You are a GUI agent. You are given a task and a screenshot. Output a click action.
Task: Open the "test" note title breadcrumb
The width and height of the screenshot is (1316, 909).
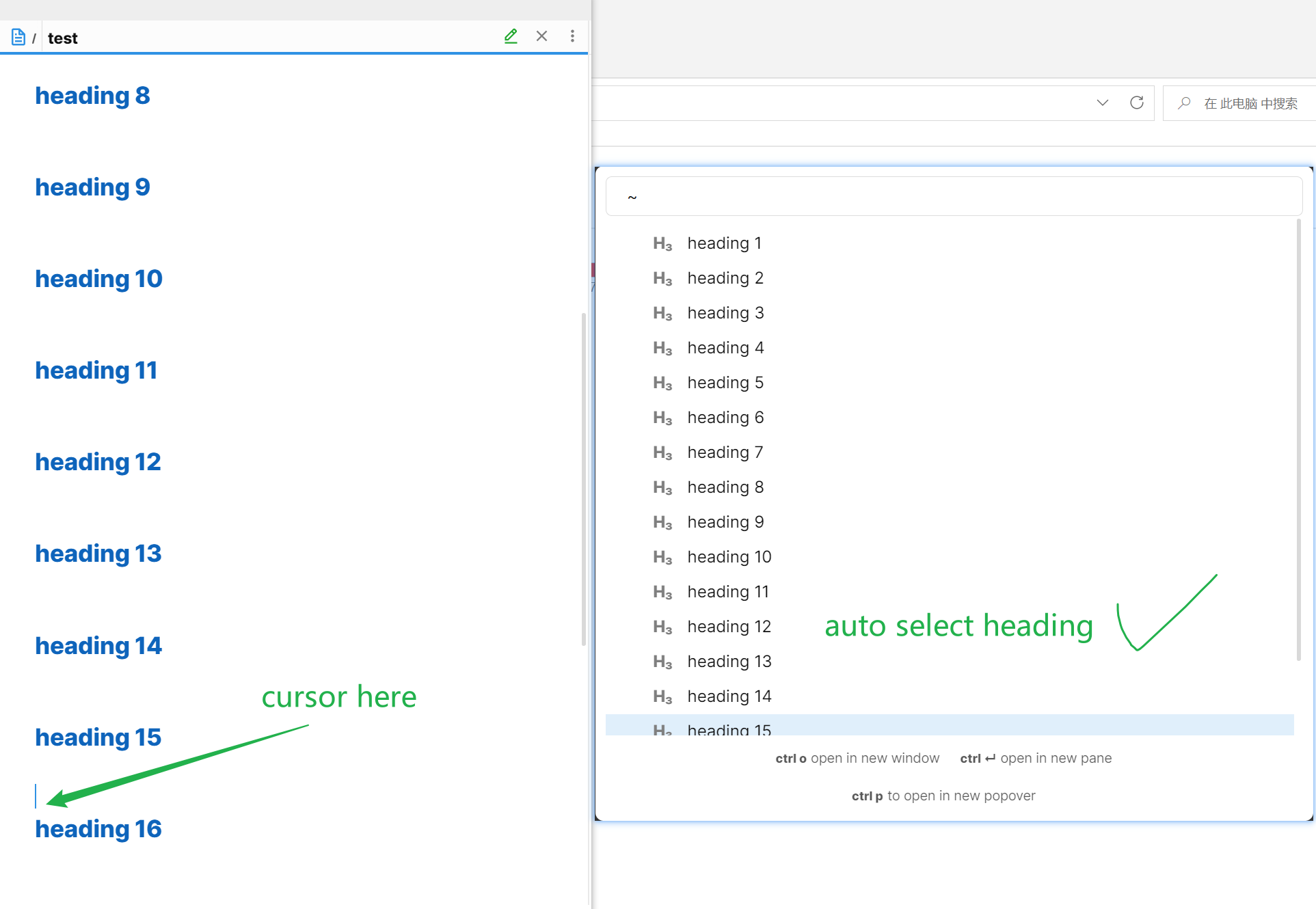point(62,38)
